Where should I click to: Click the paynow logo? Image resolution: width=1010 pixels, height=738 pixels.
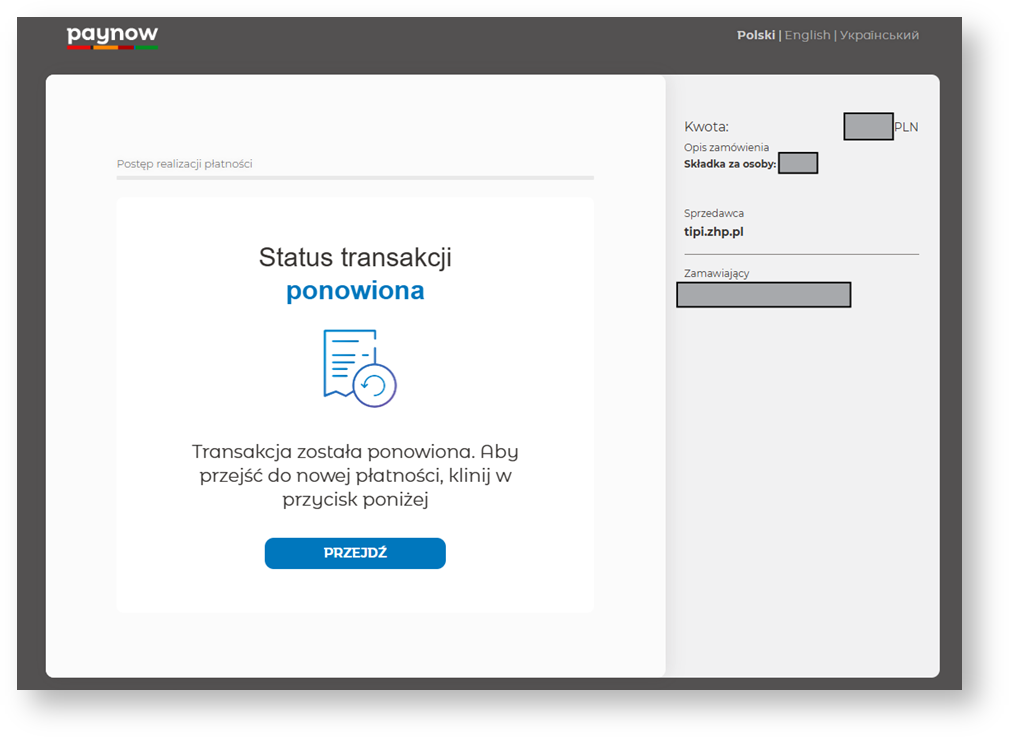(112, 37)
